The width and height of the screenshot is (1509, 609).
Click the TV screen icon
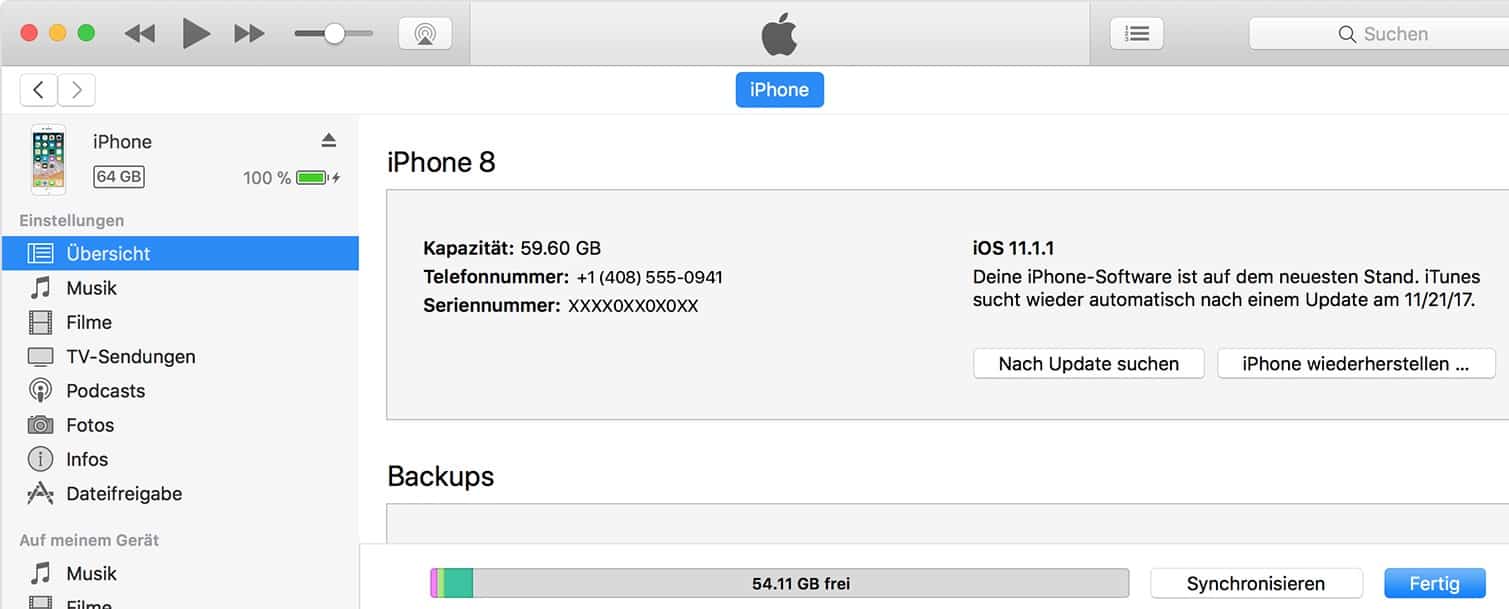coord(40,357)
